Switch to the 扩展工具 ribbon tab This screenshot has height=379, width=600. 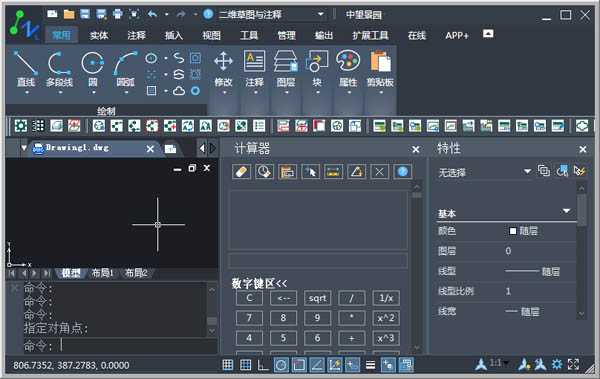pyautogui.click(x=370, y=36)
